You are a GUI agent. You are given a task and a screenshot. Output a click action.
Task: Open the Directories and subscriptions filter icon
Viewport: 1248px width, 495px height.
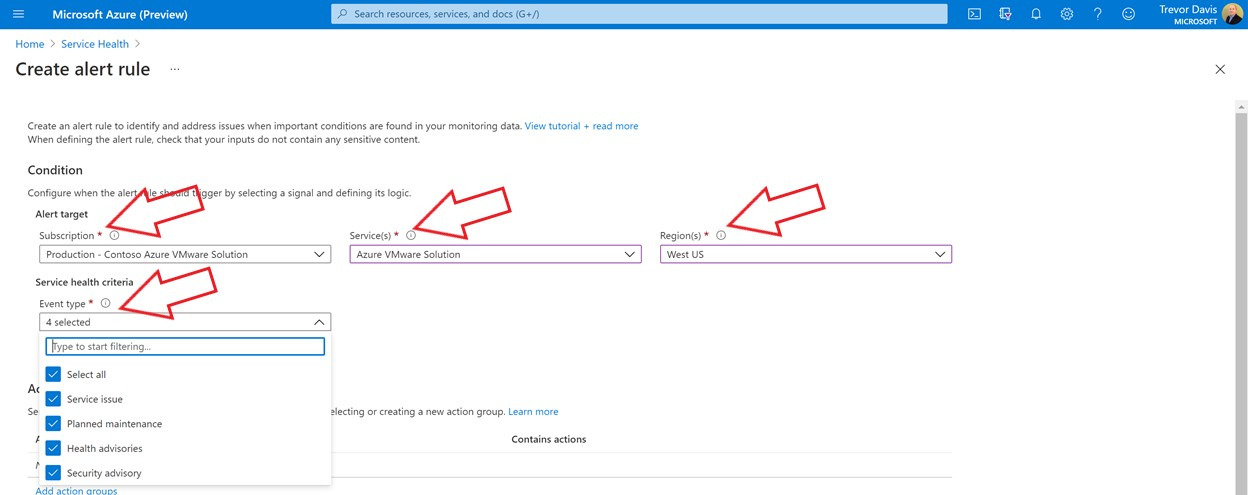click(x=1005, y=14)
